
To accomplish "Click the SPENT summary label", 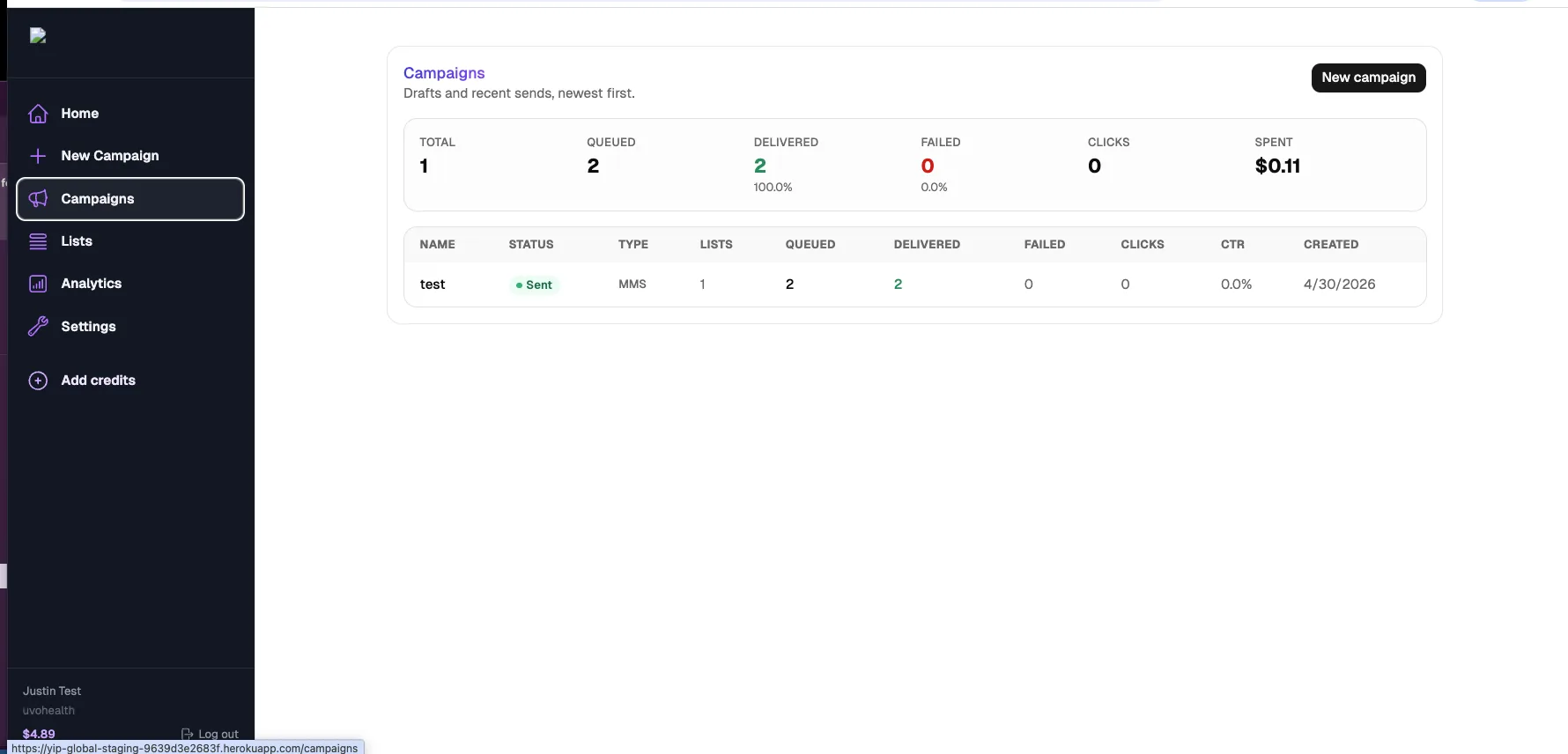I will pos(1274,142).
